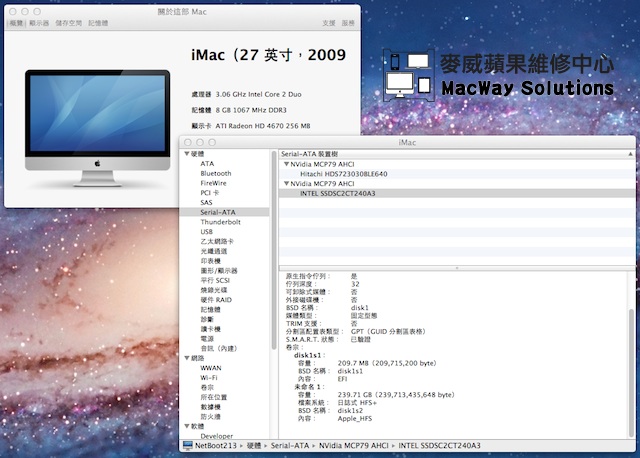Click 硬體 in the bottom path bar
This screenshot has width=640, height=458.
[253, 445]
